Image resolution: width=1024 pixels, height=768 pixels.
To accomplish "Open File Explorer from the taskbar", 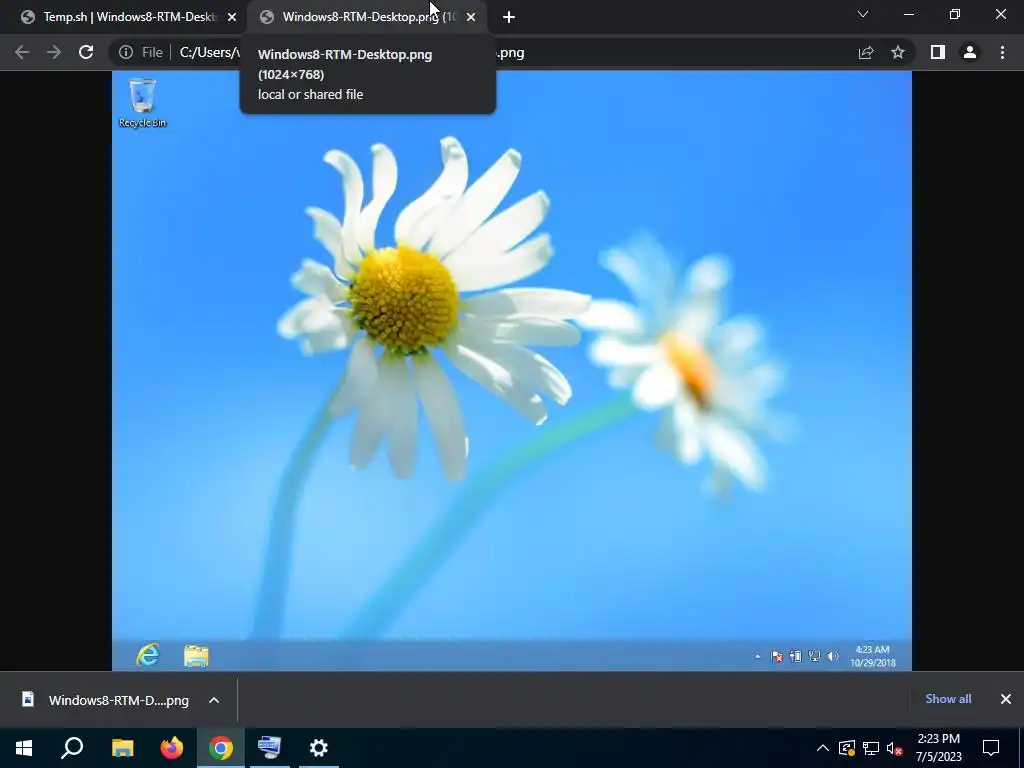I will pyautogui.click(x=122, y=748).
